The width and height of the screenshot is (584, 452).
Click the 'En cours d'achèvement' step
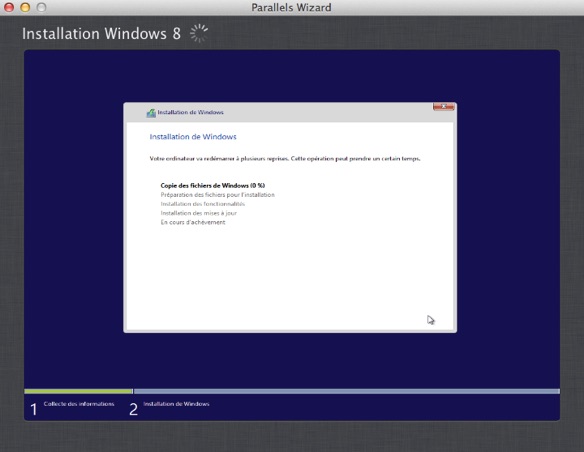click(x=193, y=222)
